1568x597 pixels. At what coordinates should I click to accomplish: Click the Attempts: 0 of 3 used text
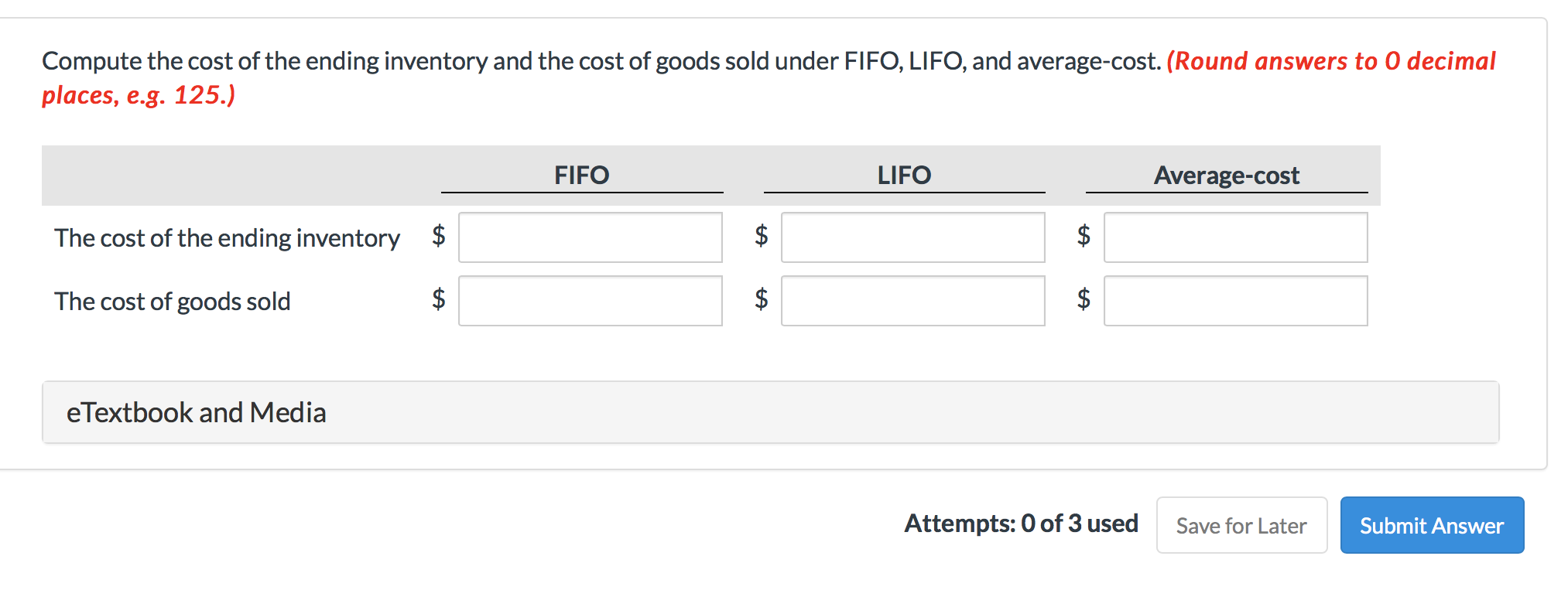coord(1021,523)
